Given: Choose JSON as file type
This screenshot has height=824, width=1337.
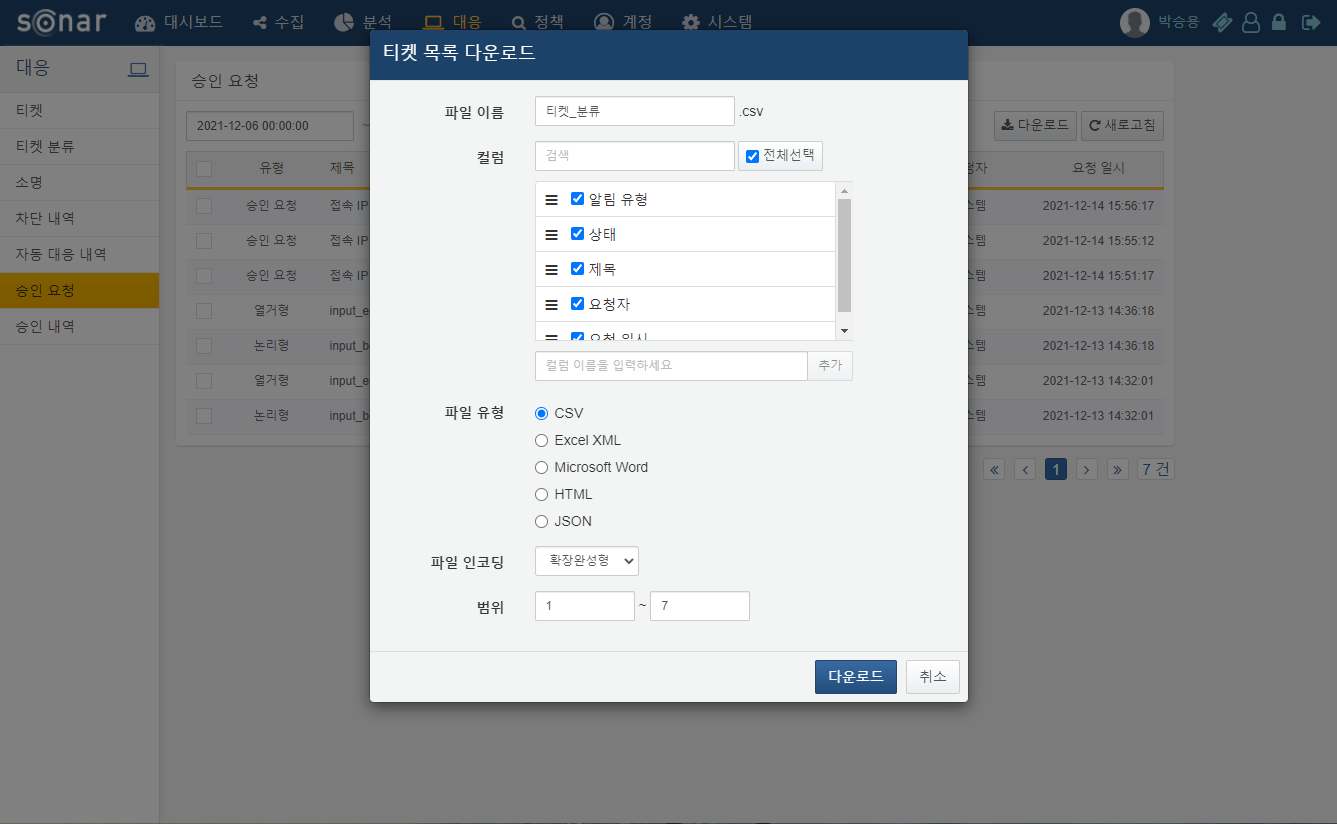Looking at the screenshot, I should (542, 521).
